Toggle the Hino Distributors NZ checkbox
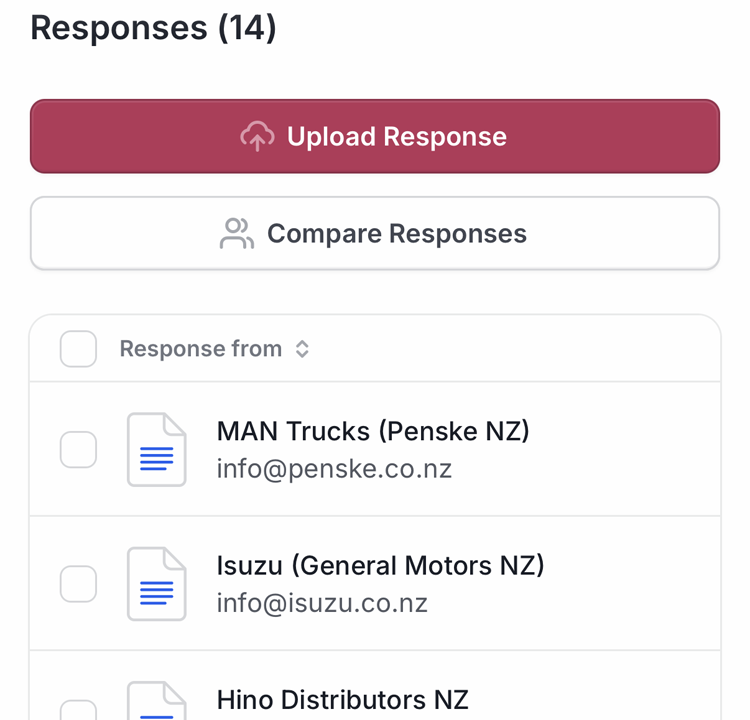Image resolution: width=750 pixels, height=720 pixels. [x=78, y=710]
